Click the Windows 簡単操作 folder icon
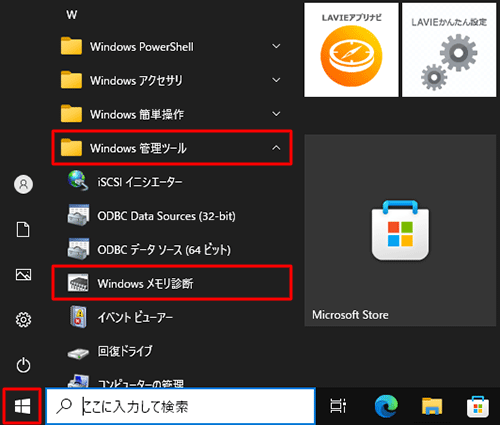Screen dimensions: 500x425 [71, 114]
